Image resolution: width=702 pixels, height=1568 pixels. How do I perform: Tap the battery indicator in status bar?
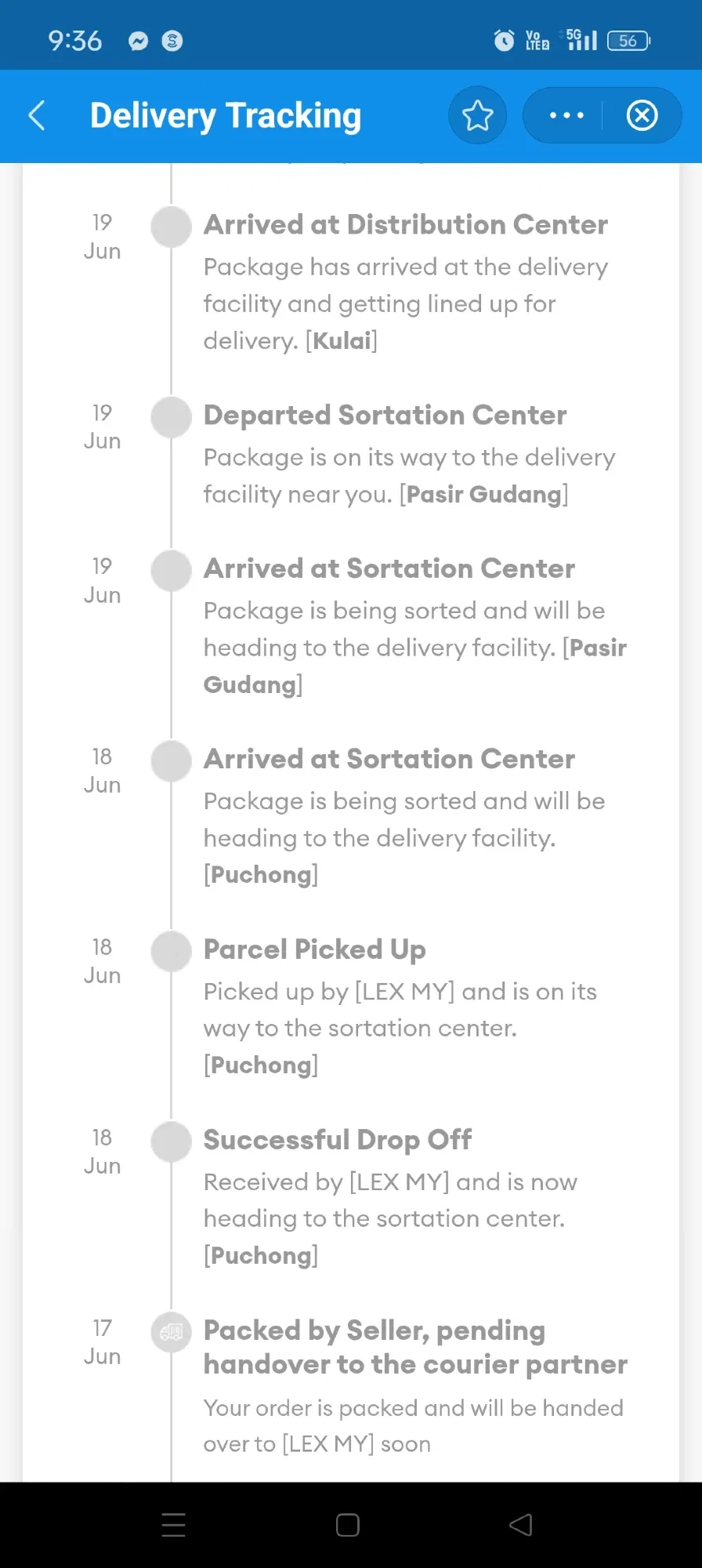[629, 41]
